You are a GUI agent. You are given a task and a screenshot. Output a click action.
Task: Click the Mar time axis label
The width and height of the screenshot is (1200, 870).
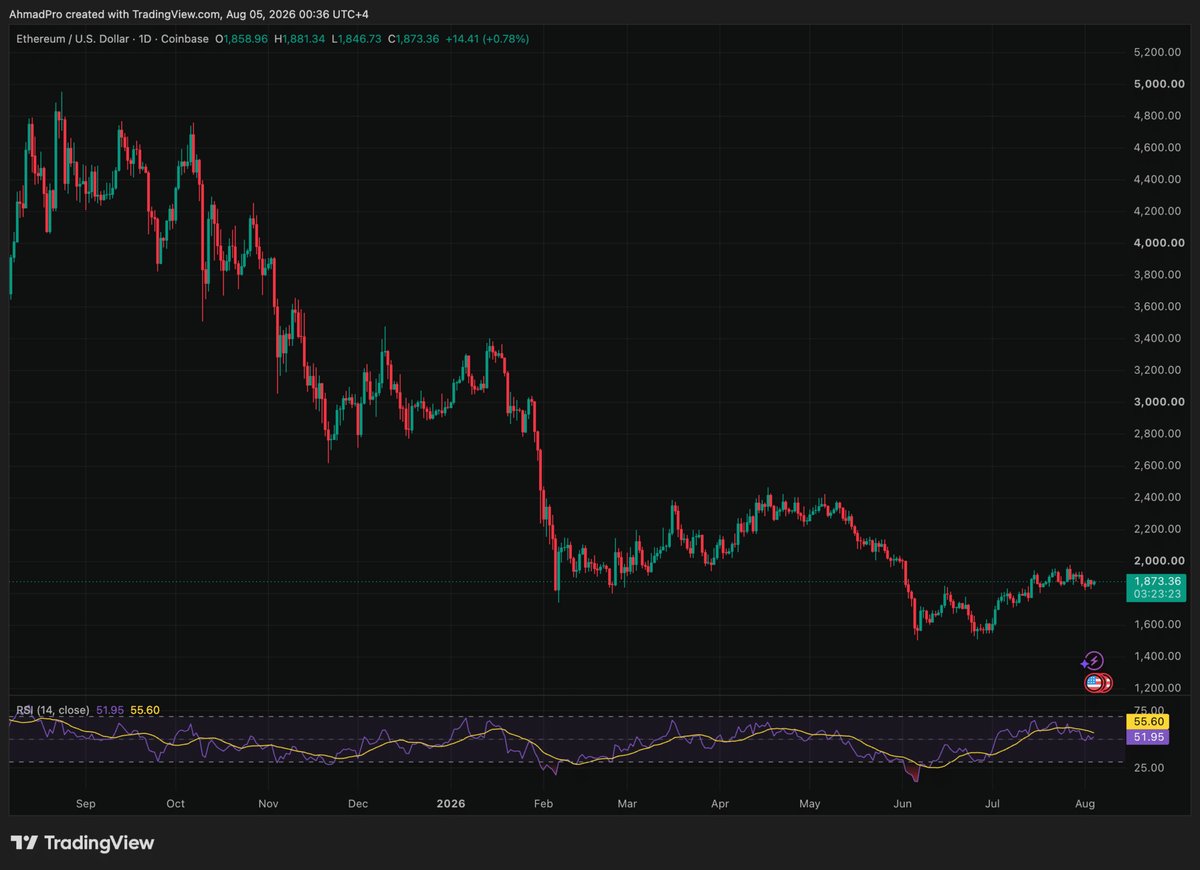pos(627,803)
